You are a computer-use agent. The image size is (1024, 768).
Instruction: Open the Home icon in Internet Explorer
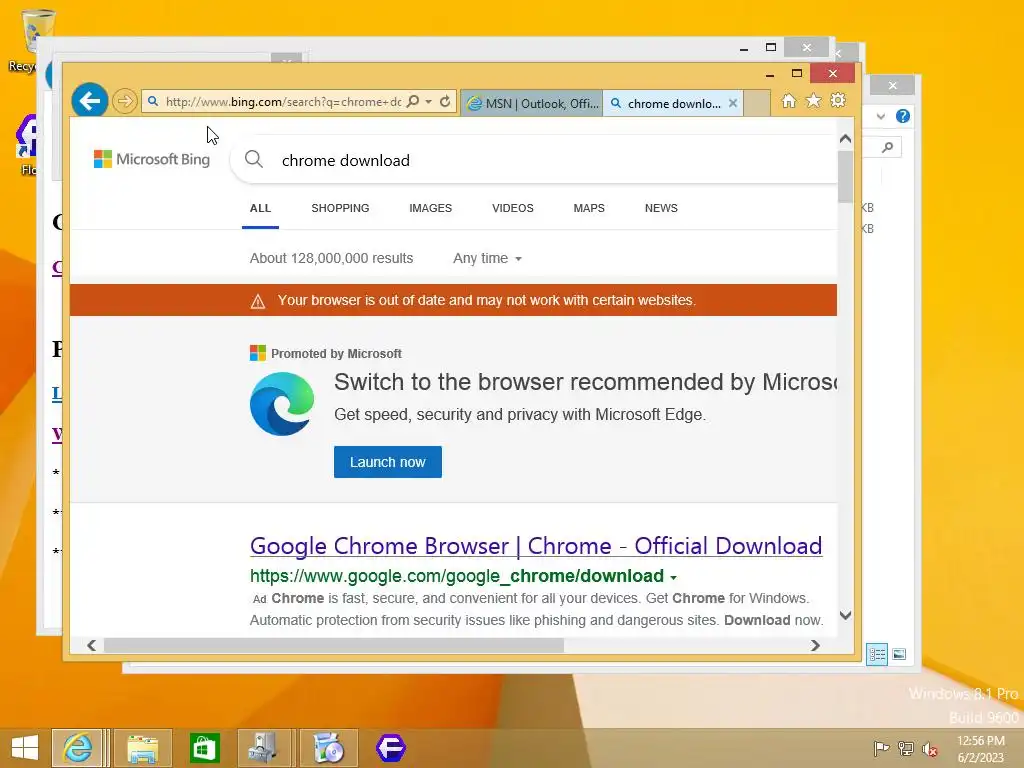coord(789,101)
